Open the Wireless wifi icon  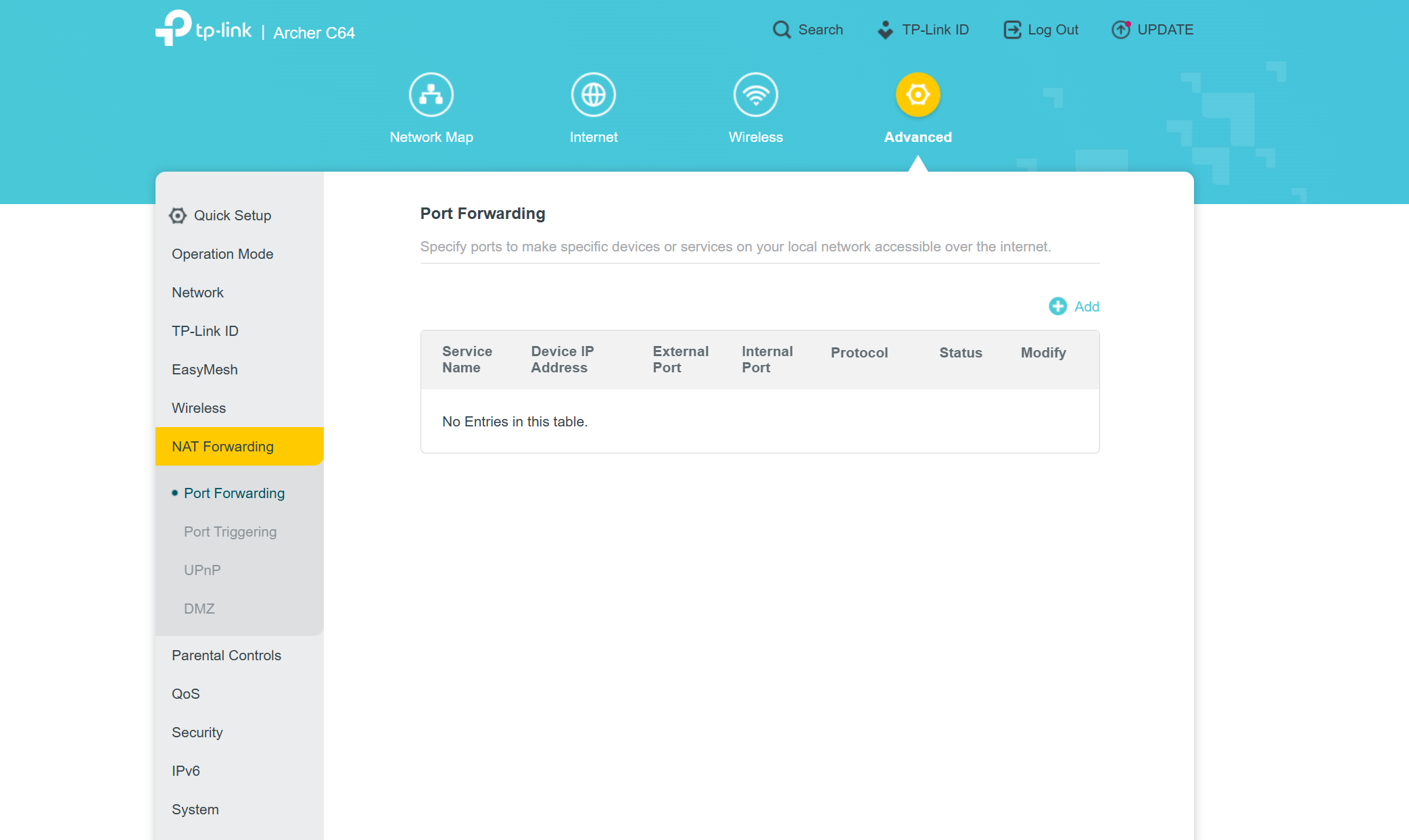tap(756, 95)
